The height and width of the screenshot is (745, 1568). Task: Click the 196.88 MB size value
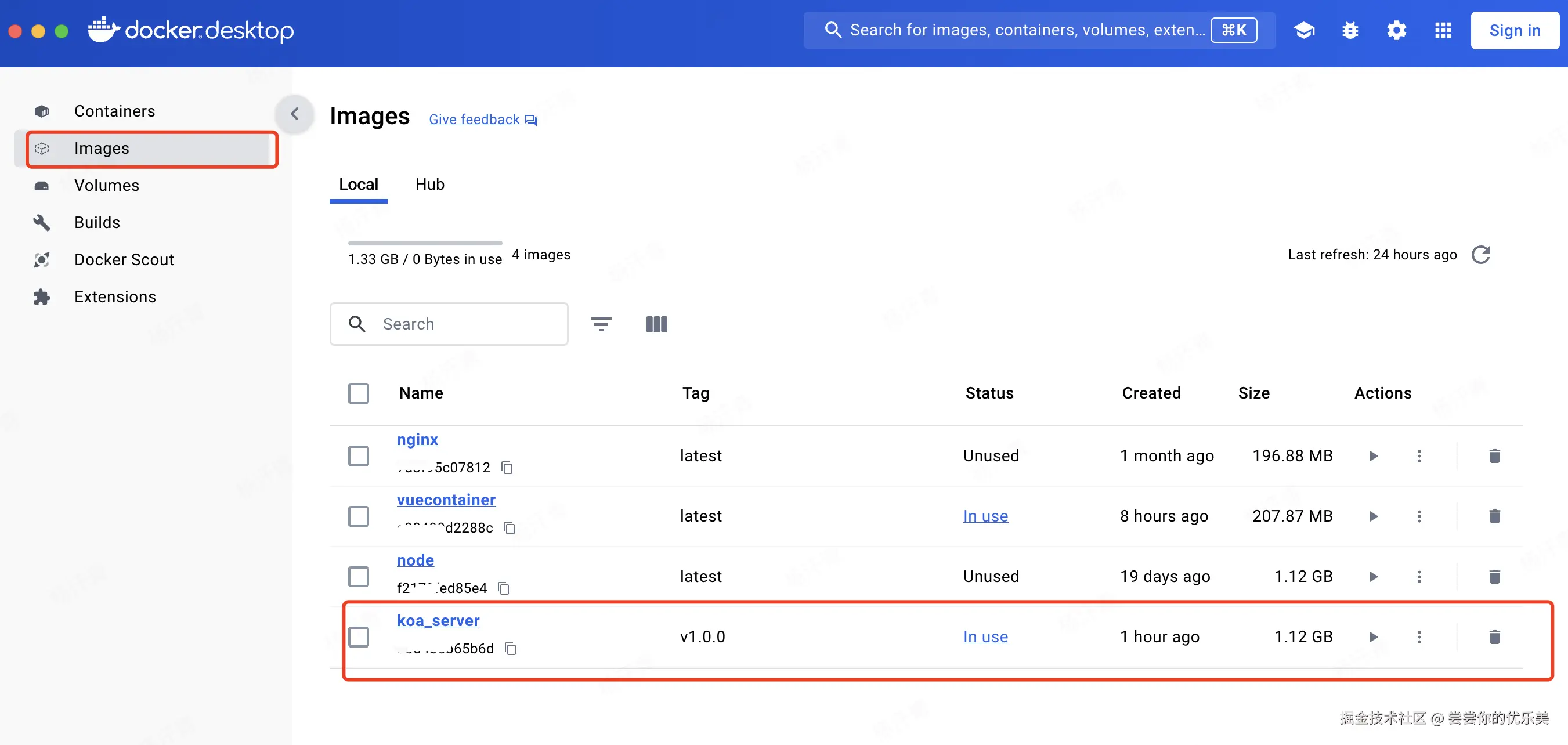1292,456
